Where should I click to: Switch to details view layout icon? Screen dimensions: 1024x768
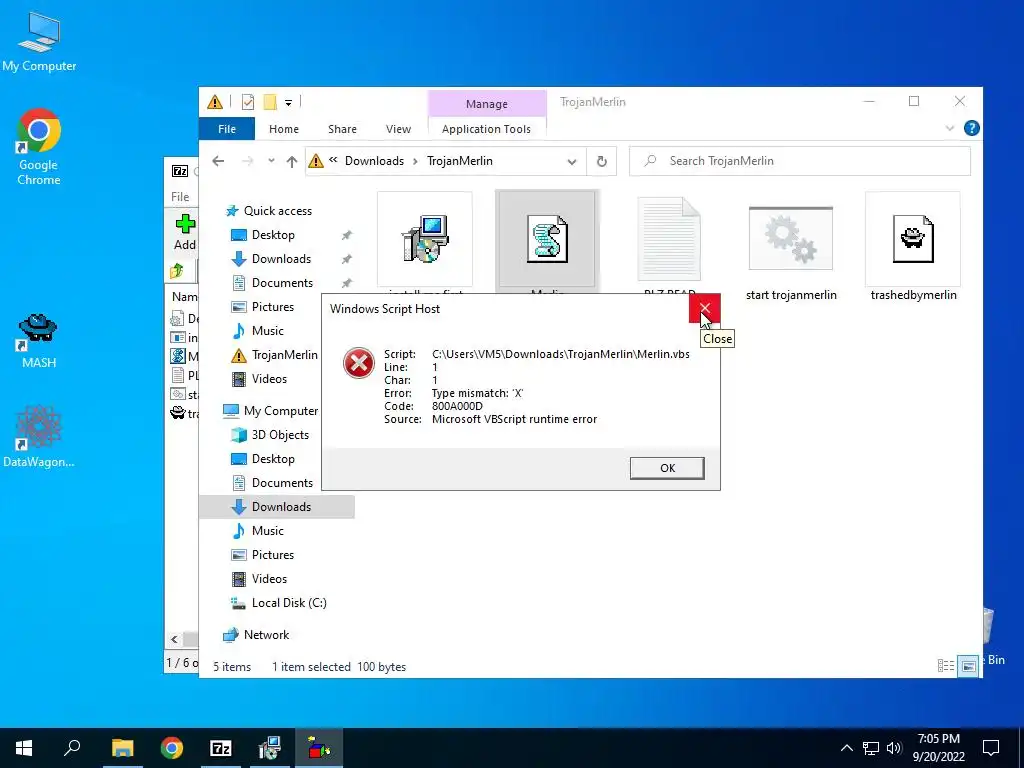pos(946,665)
